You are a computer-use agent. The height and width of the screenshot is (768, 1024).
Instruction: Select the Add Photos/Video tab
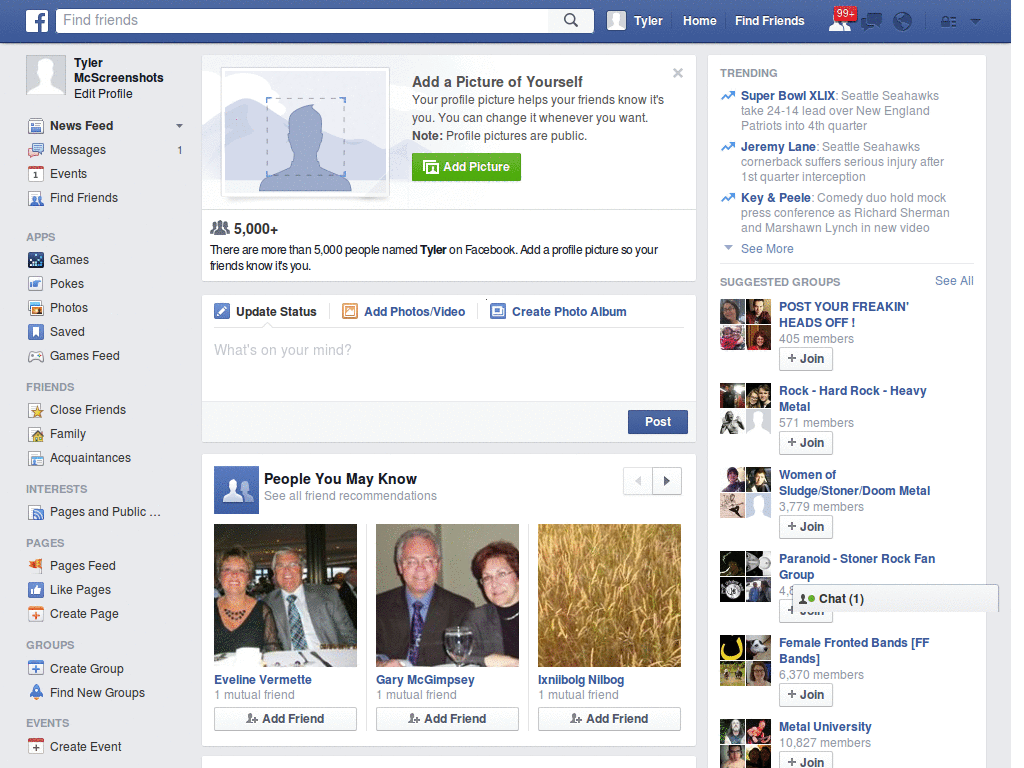tap(404, 312)
